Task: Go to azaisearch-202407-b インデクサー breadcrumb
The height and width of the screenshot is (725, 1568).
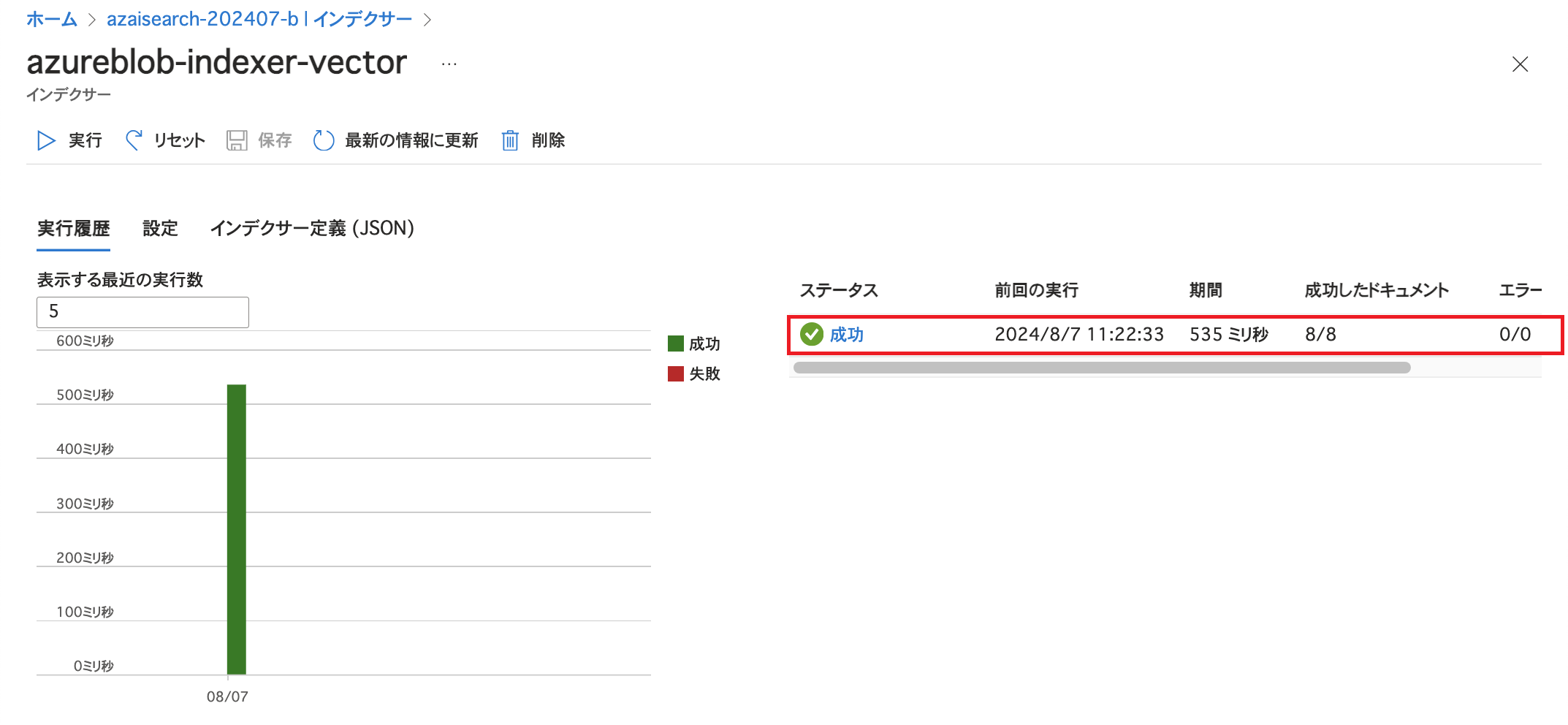Action: pyautogui.click(x=259, y=19)
